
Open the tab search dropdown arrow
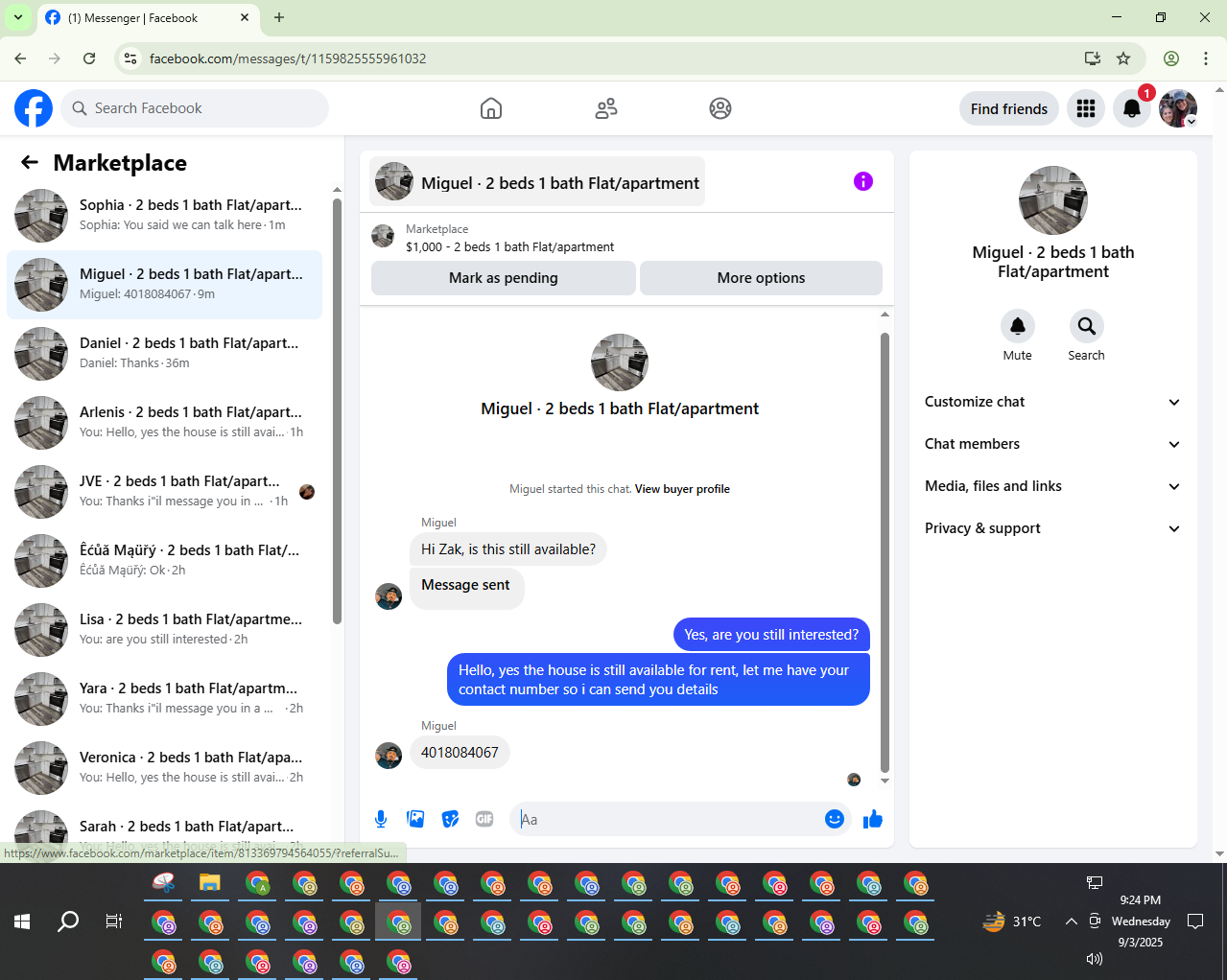pos(17,17)
